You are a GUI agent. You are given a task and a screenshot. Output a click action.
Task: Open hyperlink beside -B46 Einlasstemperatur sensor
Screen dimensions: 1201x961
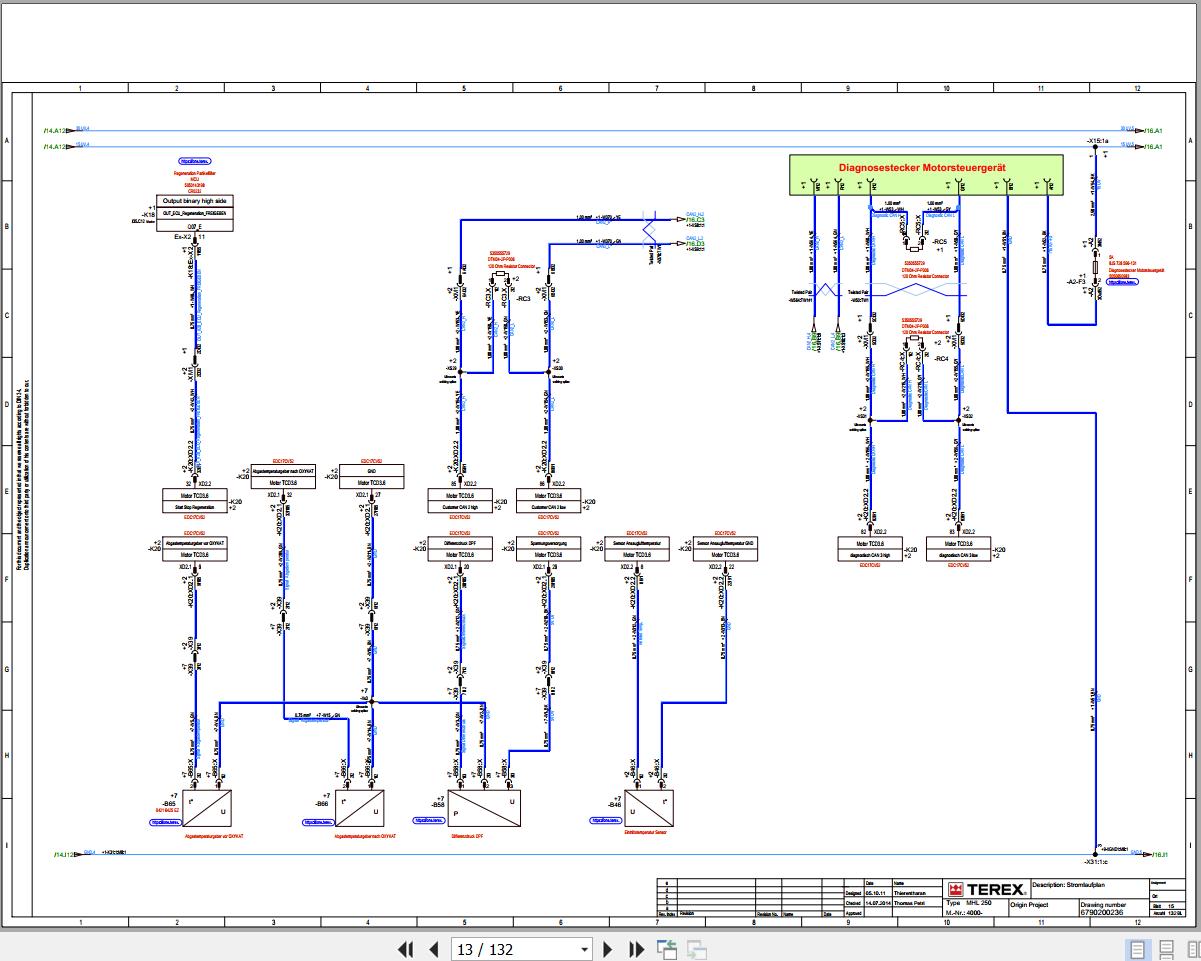pos(604,820)
